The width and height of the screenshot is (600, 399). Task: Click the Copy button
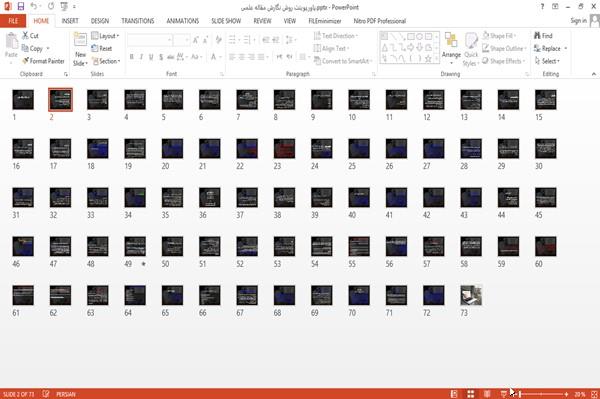point(35,49)
